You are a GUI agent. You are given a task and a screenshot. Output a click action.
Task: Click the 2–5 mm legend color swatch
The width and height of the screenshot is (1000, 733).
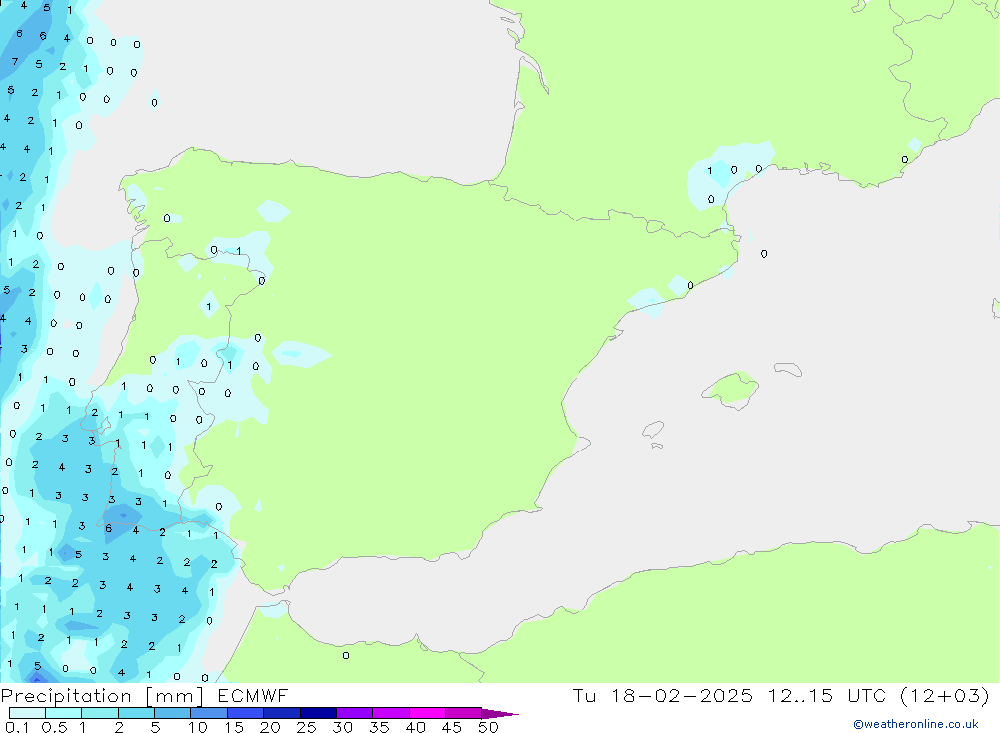(x=136, y=713)
